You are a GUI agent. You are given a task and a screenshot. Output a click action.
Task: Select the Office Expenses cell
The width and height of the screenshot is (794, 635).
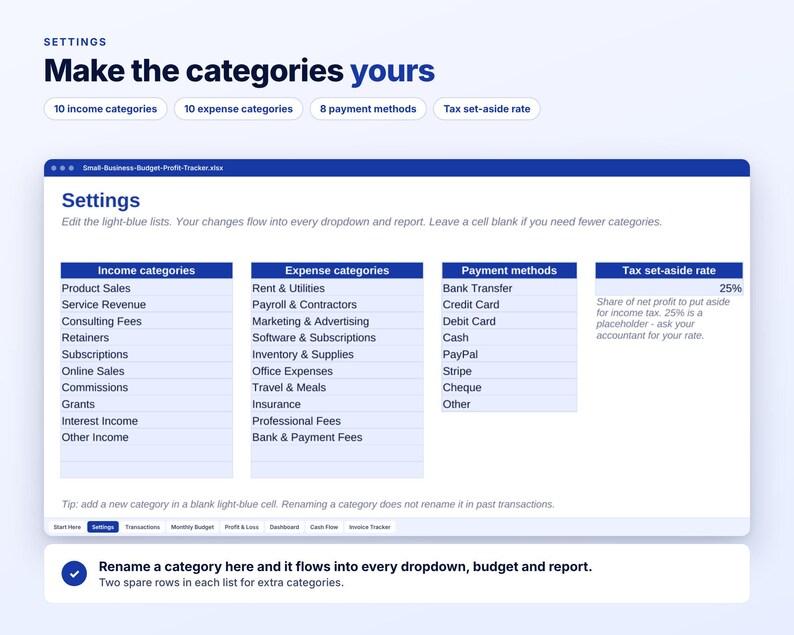point(337,371)
